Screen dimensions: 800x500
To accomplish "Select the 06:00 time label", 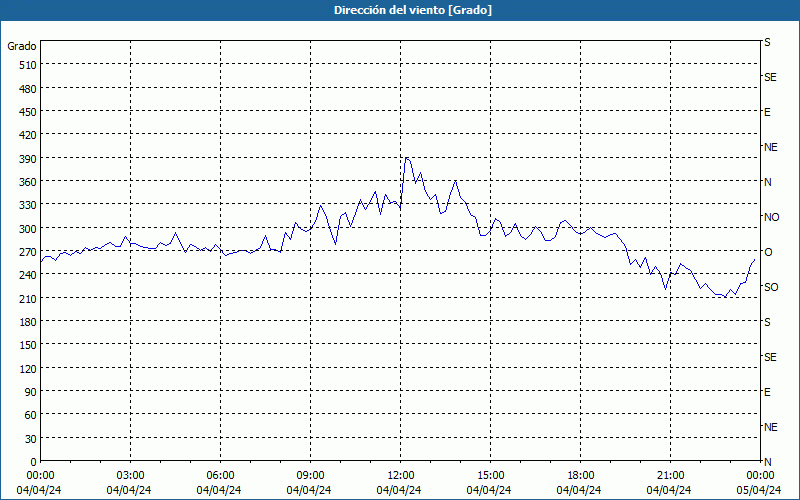I will click(x=220, y=476).
